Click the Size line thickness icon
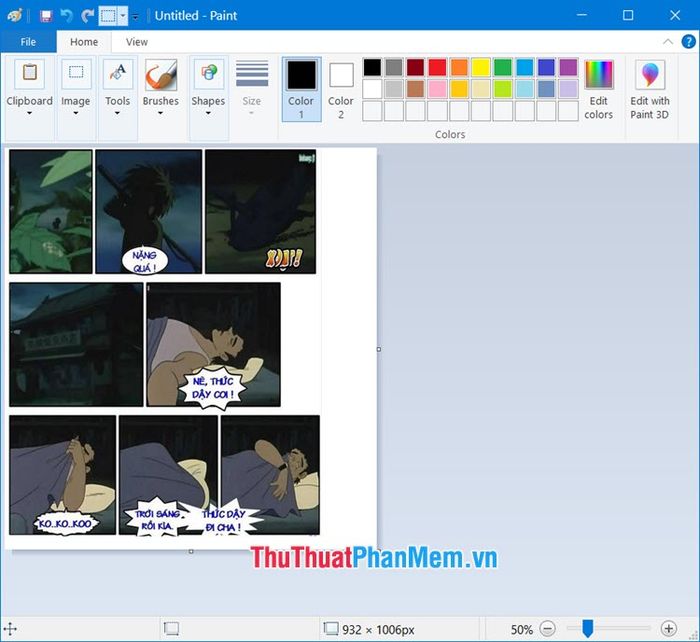This screenshot has width=700, height=642. pos(252,73)
